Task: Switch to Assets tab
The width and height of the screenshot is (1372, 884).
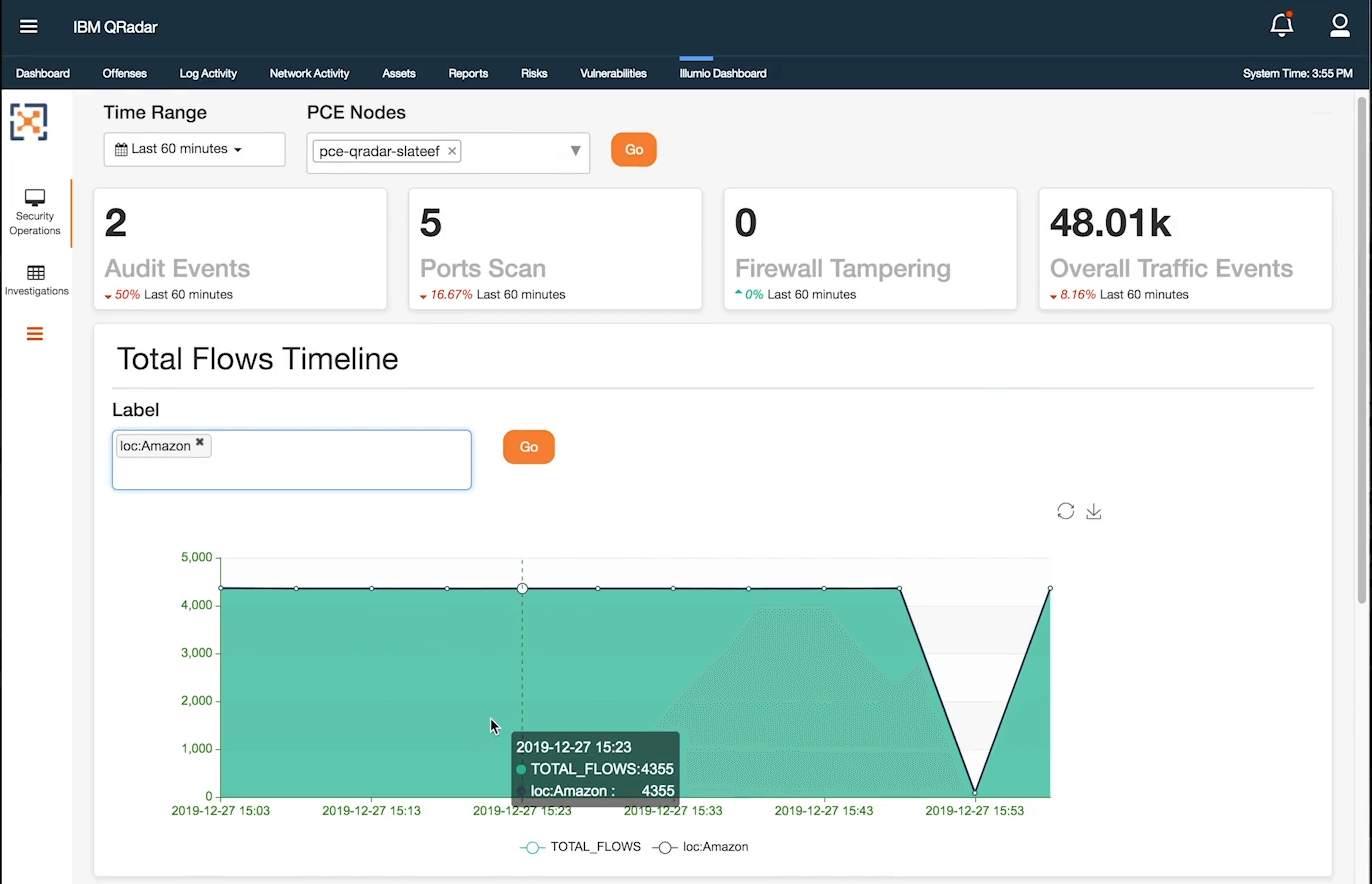Action: pyautogui.click(x=399, y=73)
